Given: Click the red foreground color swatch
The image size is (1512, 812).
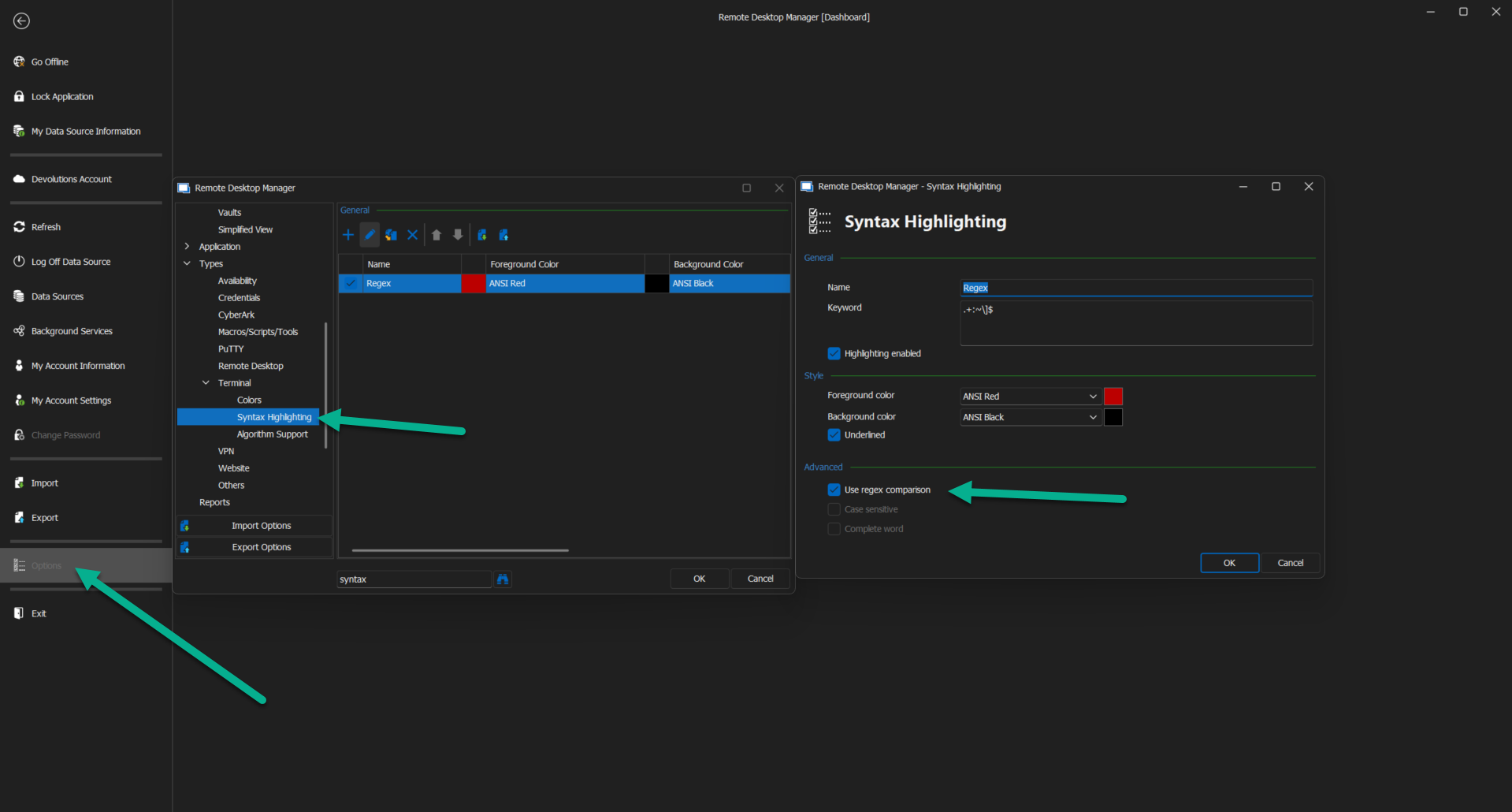Looking at the screenshot, I should click(1113, 397).
